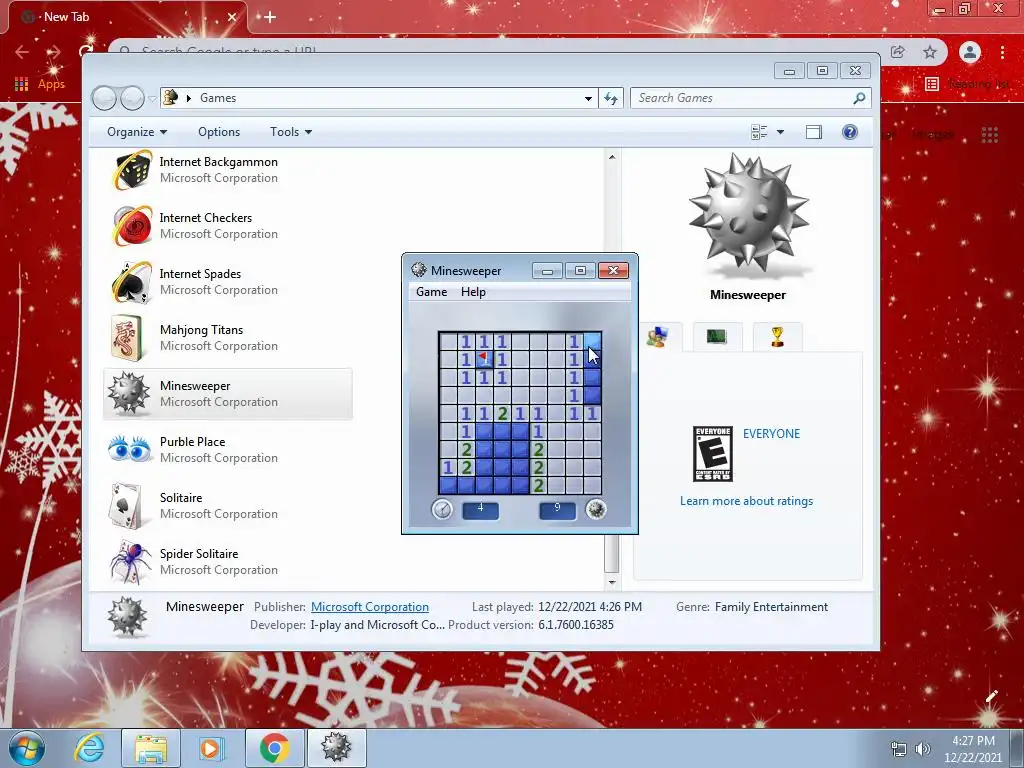Click Options in Games toolbar
This screenshot has height=768, width=1024.
point(219,132)
